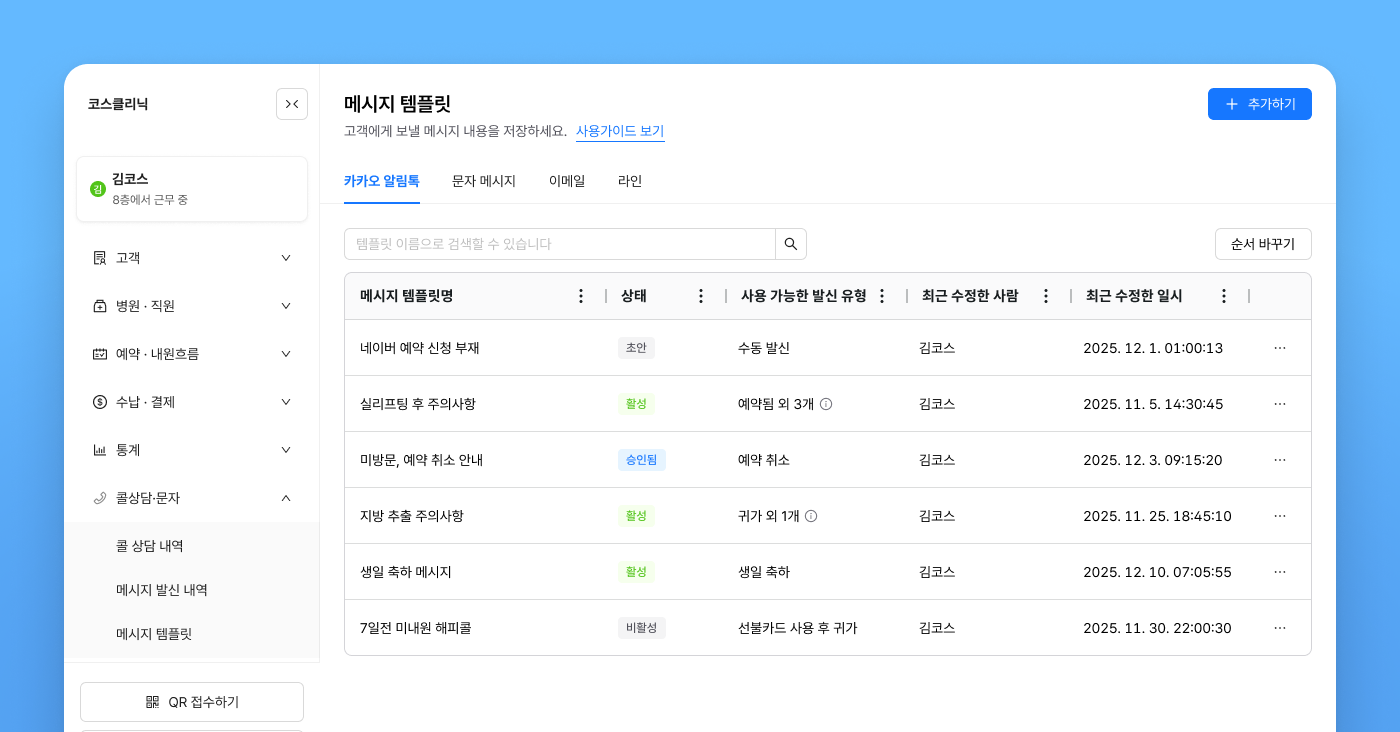Click the search magnifier icon

point(791,244)
